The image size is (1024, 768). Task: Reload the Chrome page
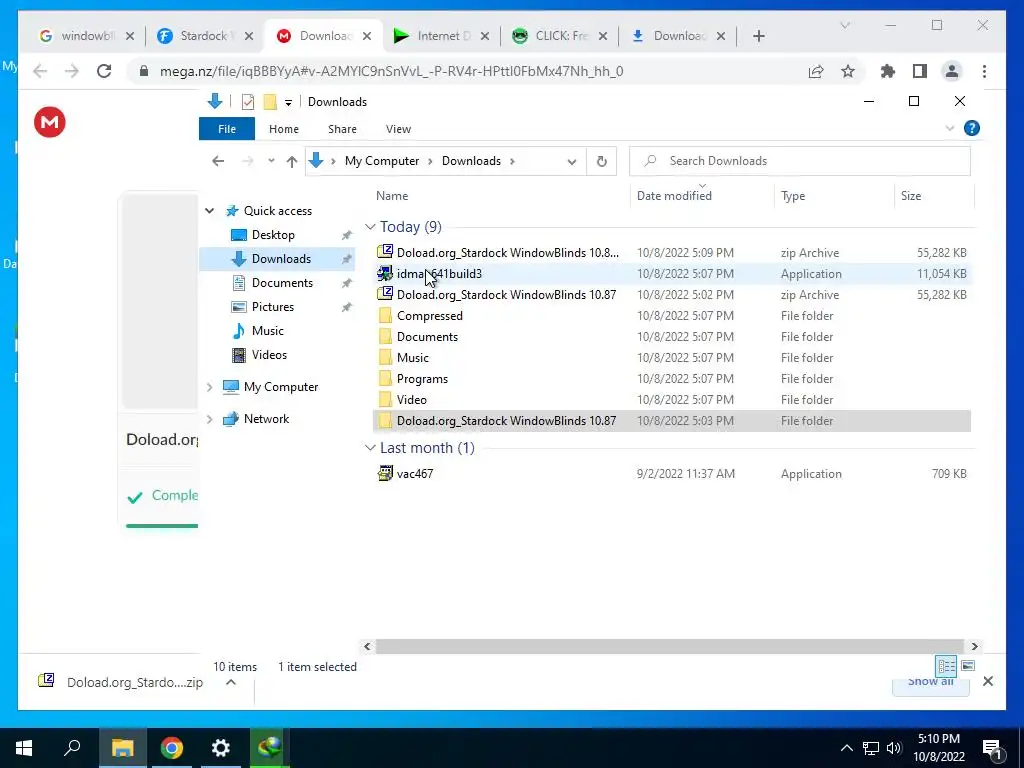click(104, 71)
